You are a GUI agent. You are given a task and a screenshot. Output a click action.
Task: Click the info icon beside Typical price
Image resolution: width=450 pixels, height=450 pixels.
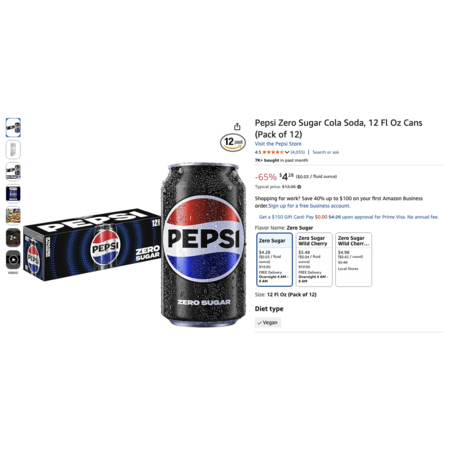click(299, 187)
